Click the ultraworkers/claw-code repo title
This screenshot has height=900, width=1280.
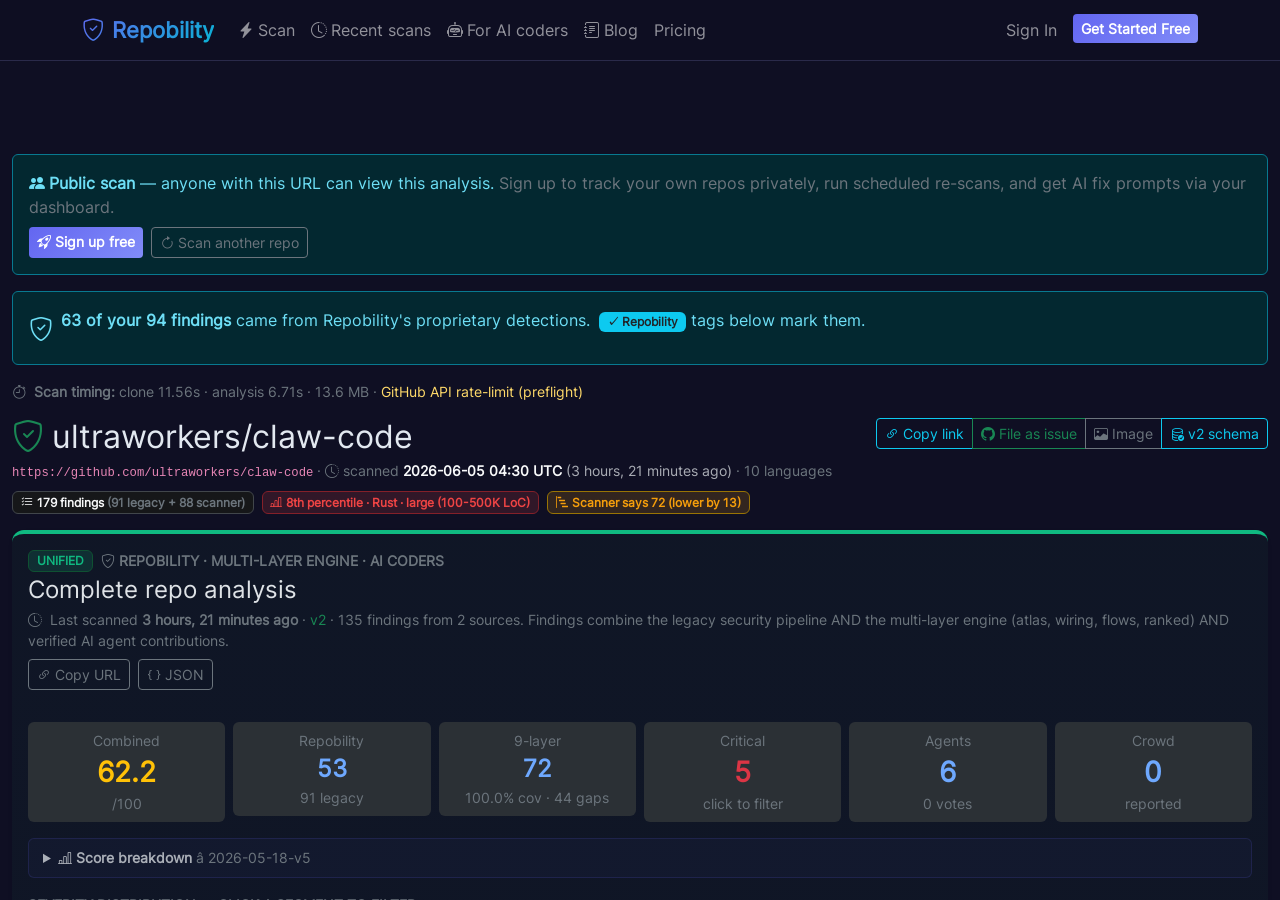[232, 437]
